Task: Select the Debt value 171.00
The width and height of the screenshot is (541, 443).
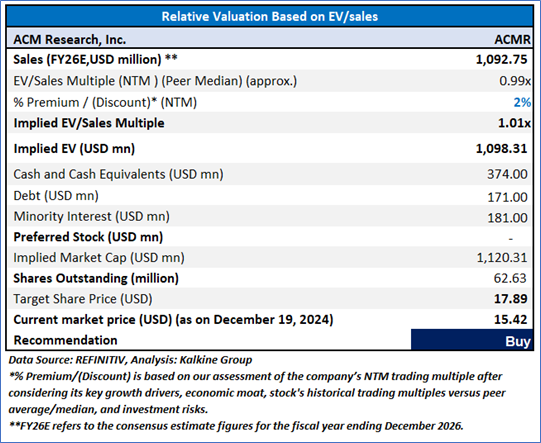Action: coord(507,197)
